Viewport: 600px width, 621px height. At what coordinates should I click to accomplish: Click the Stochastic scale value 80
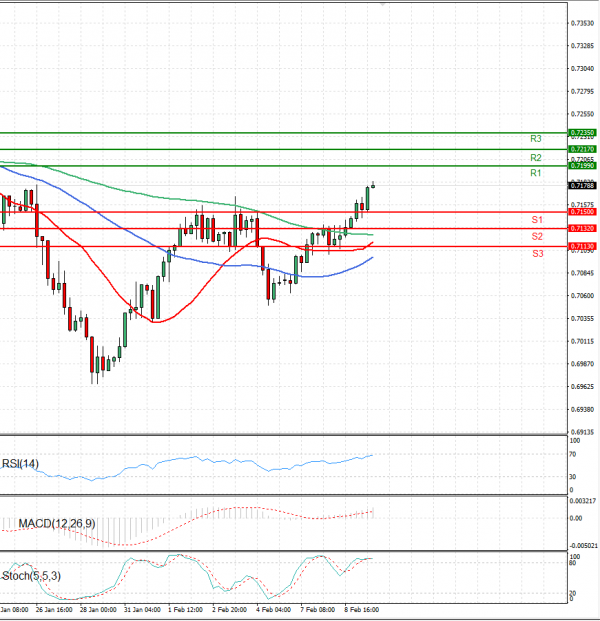[573, 563]
